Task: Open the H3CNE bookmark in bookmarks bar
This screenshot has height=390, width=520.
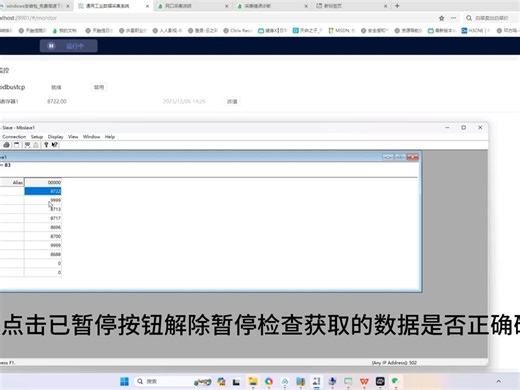Action: pos(476,30)
